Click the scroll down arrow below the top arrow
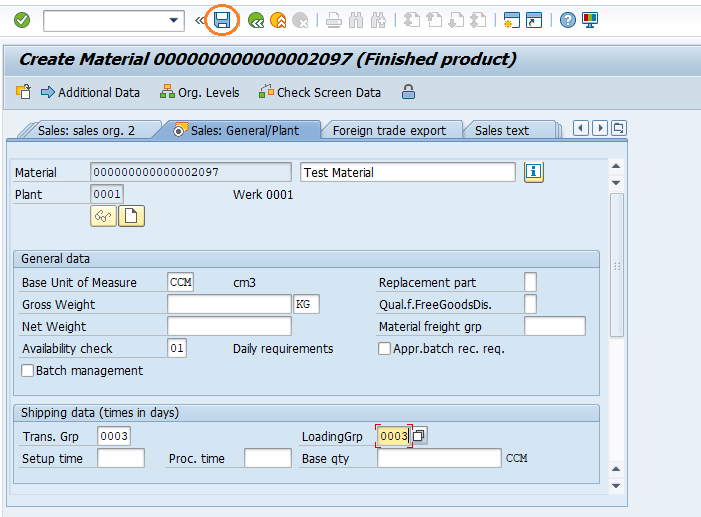This screenshot has height=517, width=701. click(616, 182)
